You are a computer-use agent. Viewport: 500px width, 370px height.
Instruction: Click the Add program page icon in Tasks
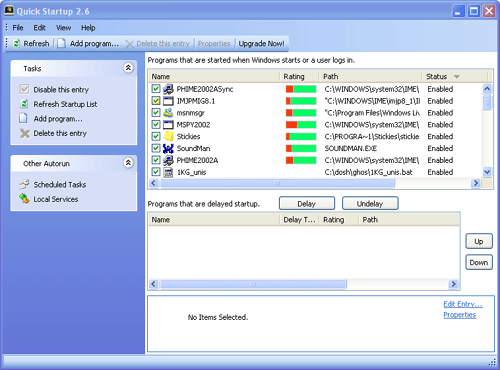tap(24, 118)
